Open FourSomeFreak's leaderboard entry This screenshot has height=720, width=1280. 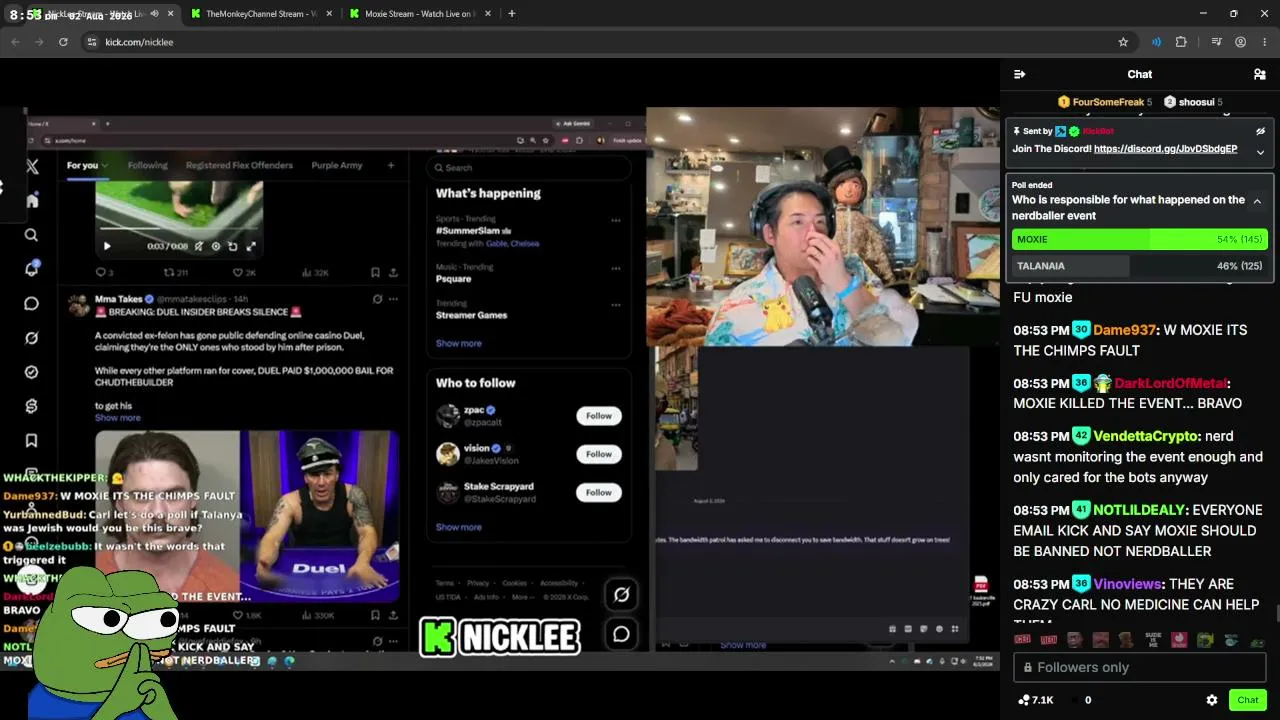pos(1104,102)
